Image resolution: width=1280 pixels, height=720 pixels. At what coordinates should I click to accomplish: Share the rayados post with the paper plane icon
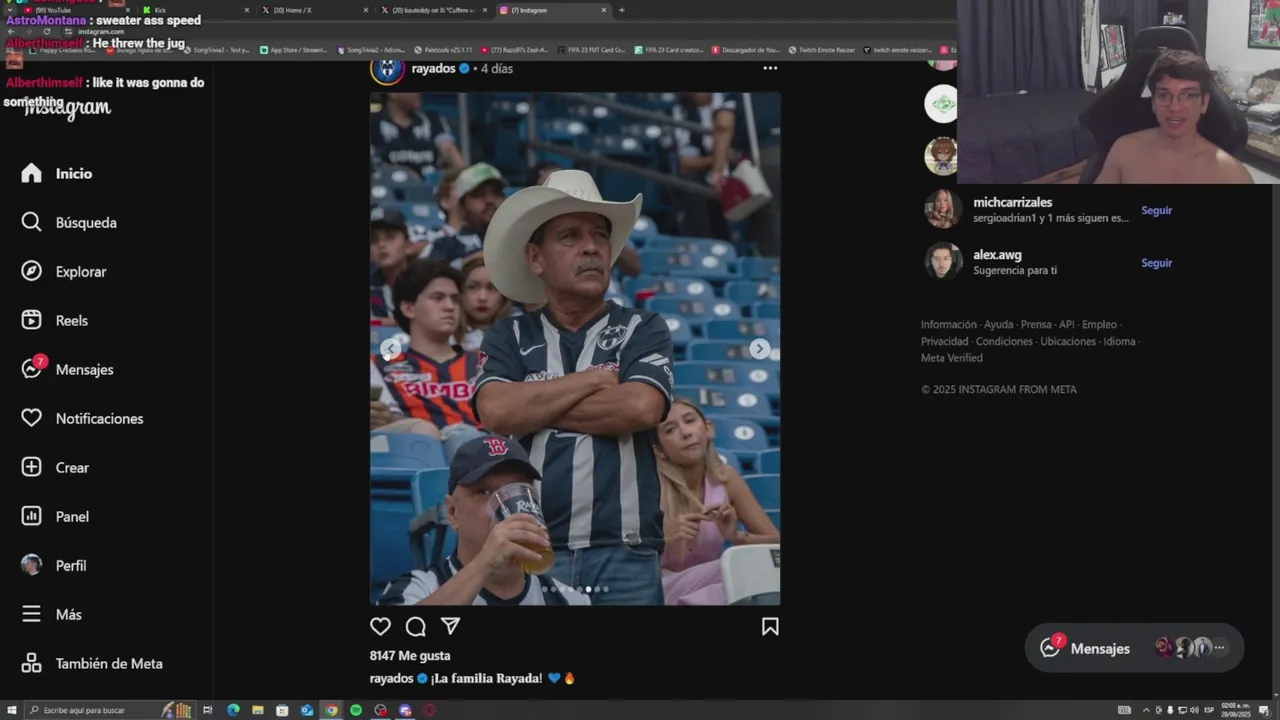[451, 626]
